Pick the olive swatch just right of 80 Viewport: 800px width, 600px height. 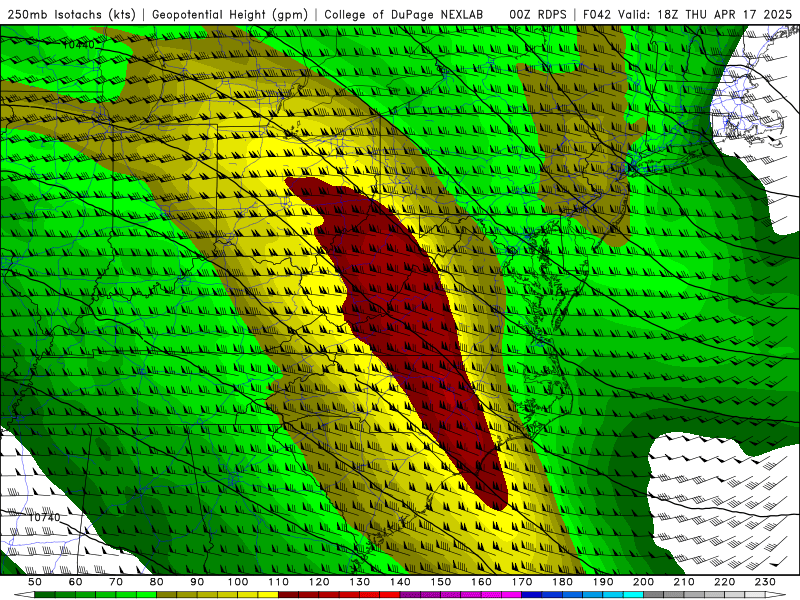coord(166,595)
